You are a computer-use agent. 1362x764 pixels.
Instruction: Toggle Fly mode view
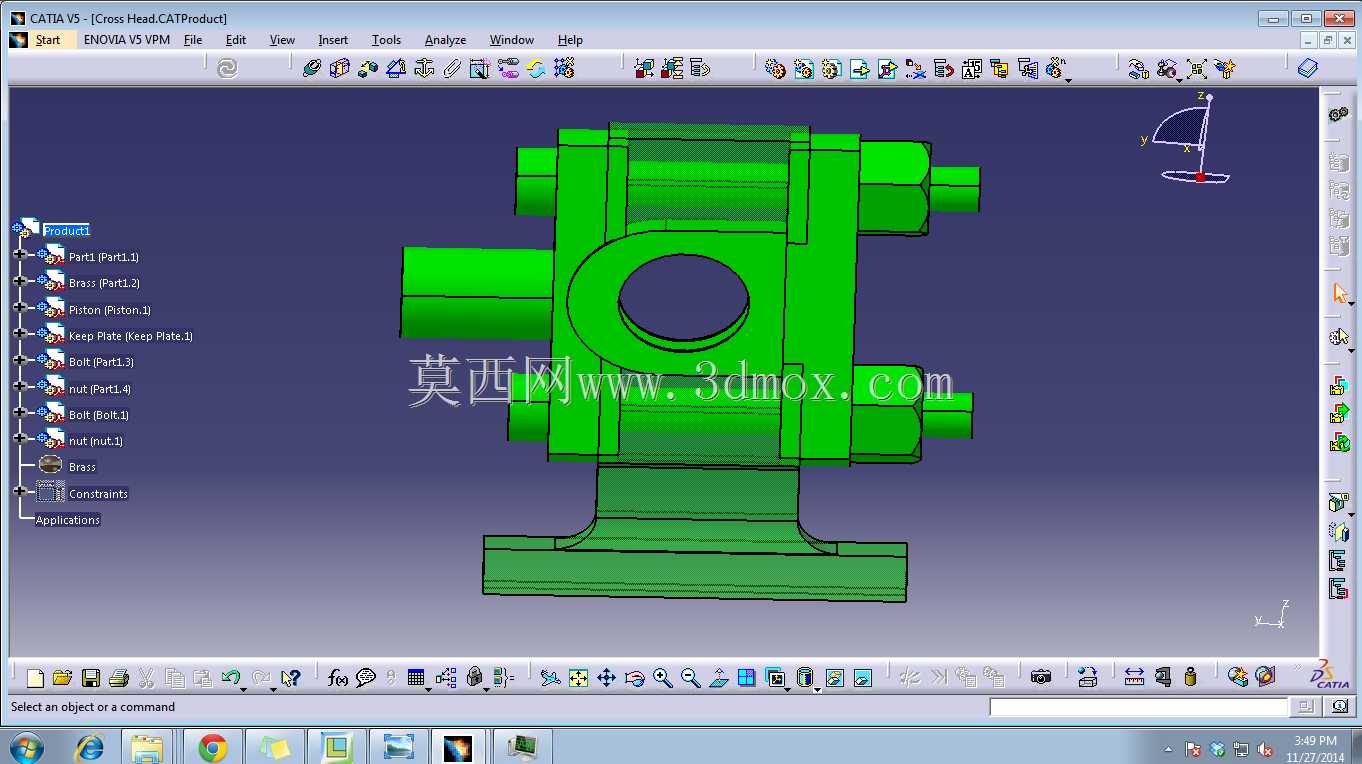550,677
